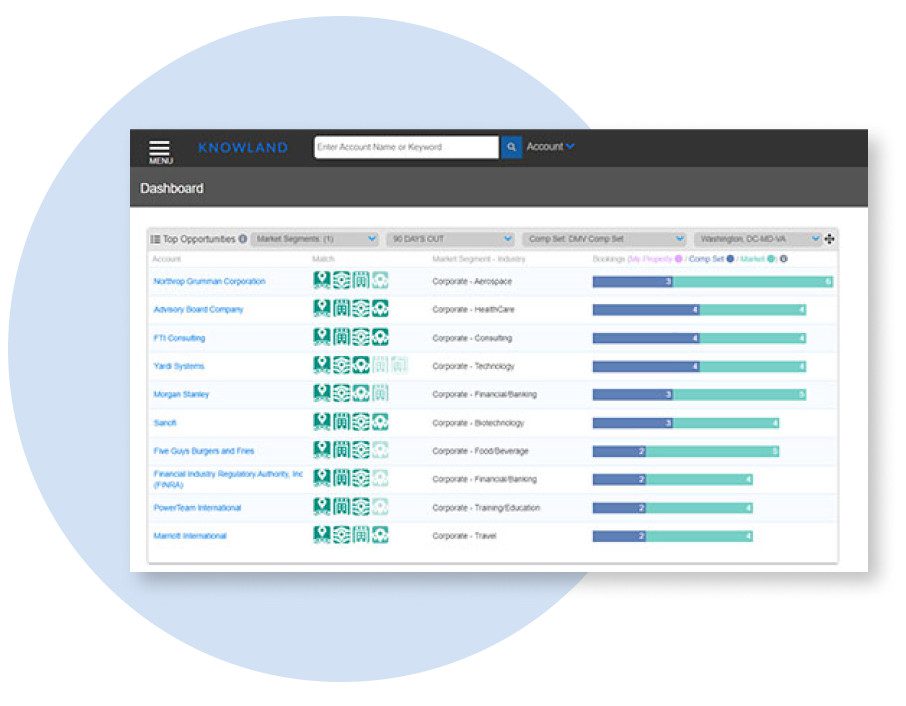Click blue comp set bar for Marriott International
This screenshot has width=906, height=706.
point(619,536)
